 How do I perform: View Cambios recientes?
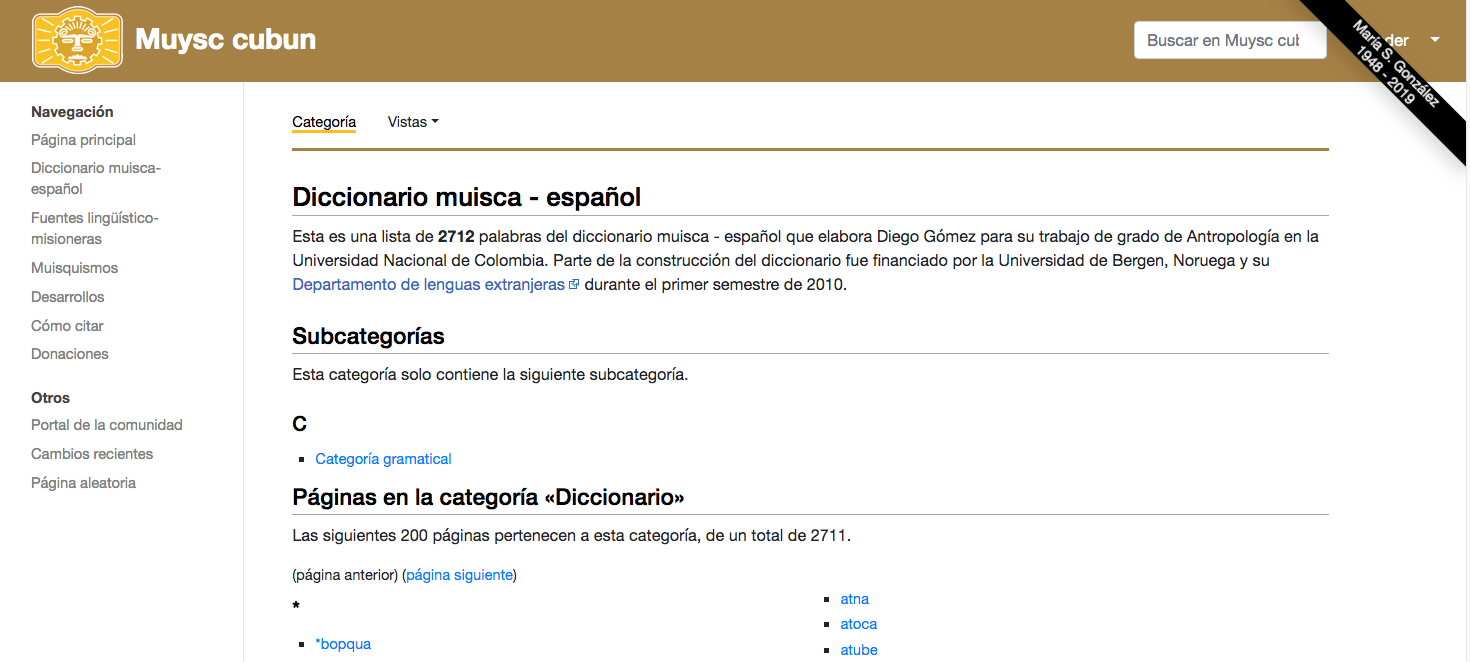[x=92, y=454]
